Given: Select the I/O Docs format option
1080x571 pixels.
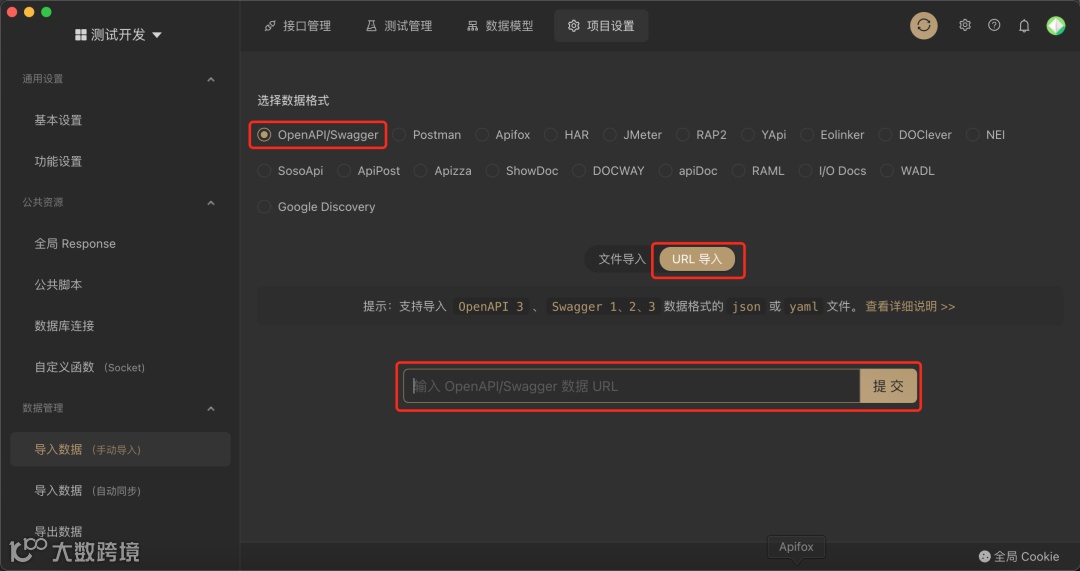Looking at the screenshot, I should coord(833,171).
